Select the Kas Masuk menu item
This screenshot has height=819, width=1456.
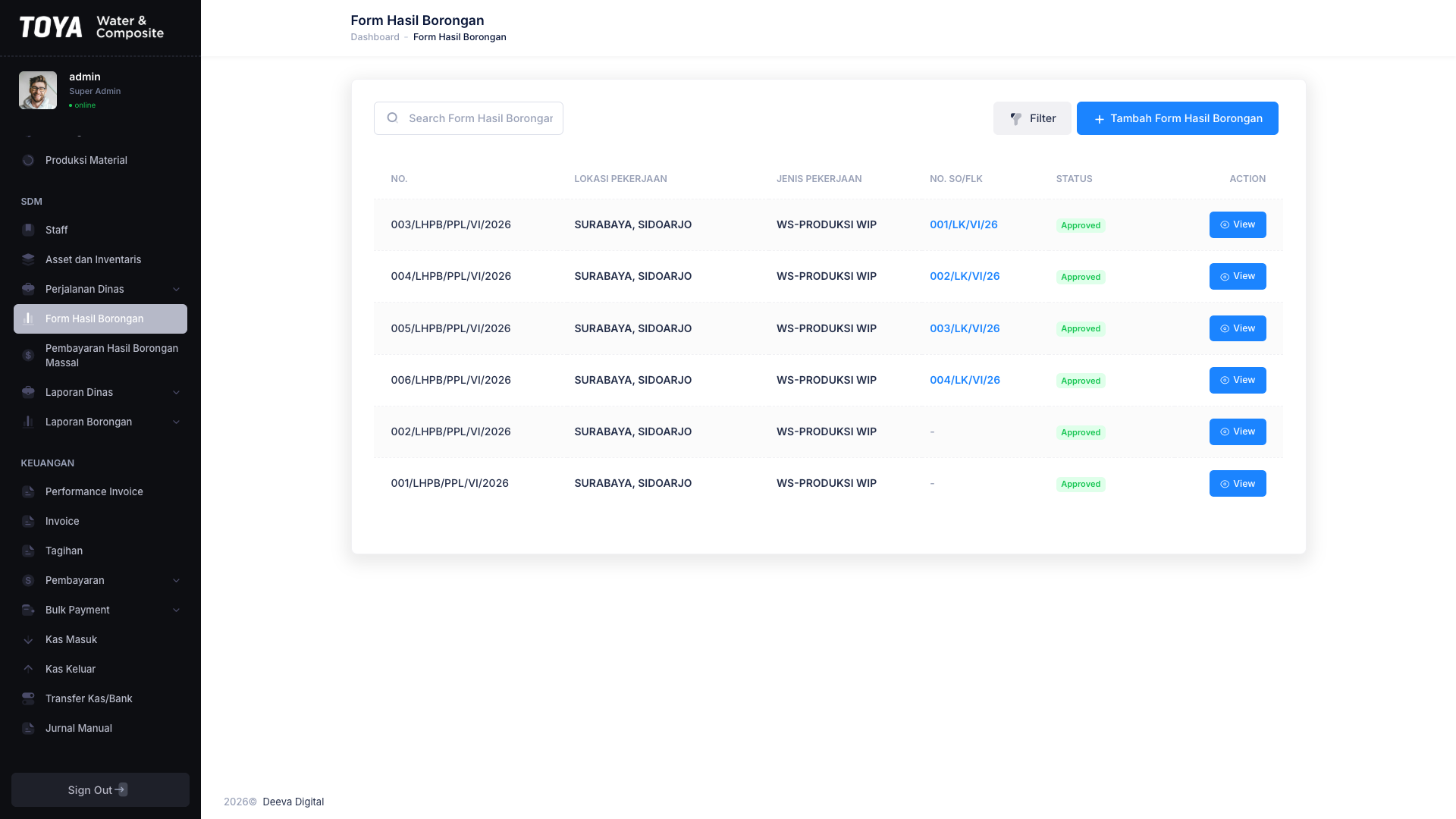tap(100, 639)
